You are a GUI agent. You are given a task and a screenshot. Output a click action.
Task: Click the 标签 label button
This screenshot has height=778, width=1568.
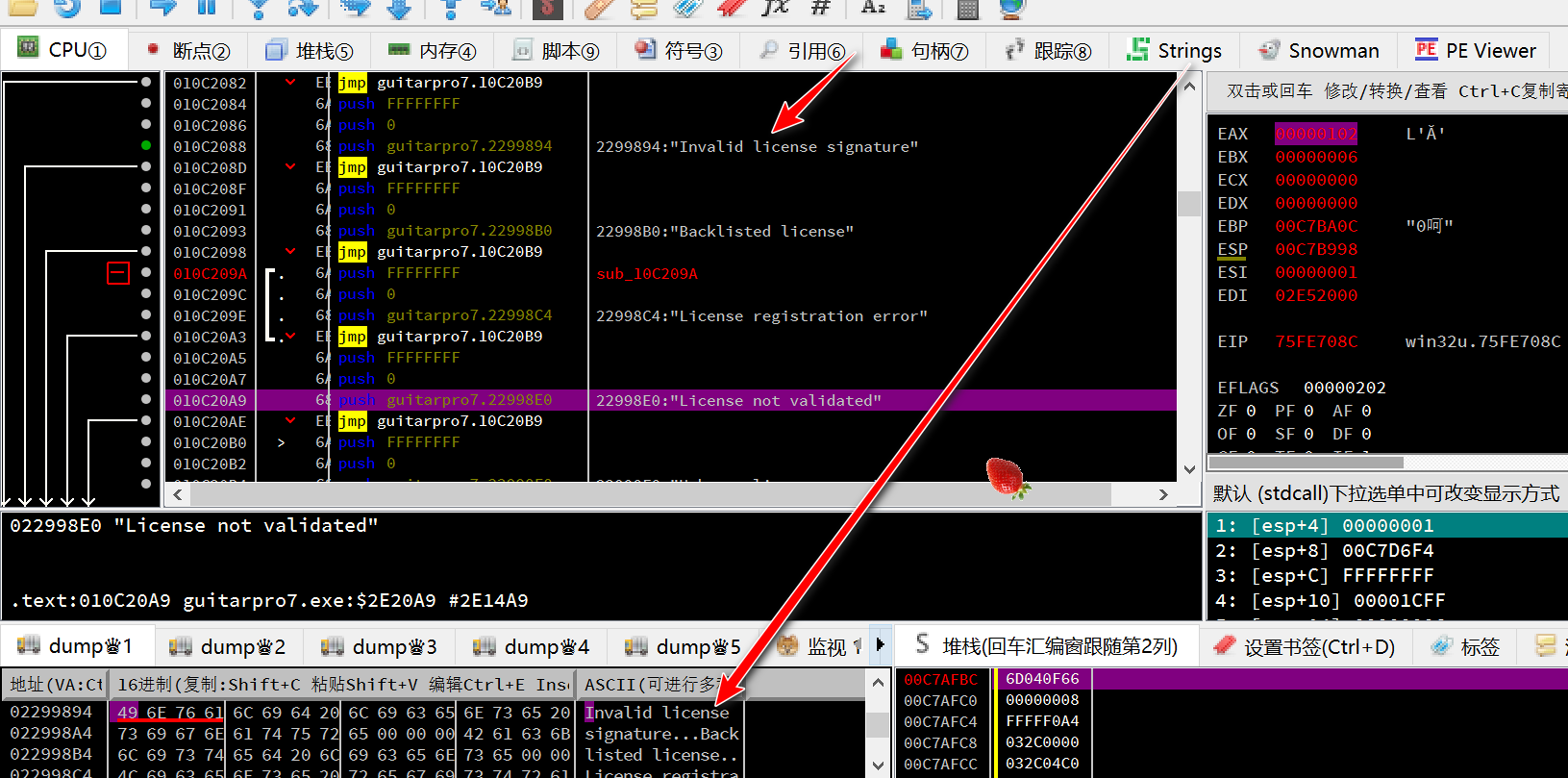tap(1465, 646)
